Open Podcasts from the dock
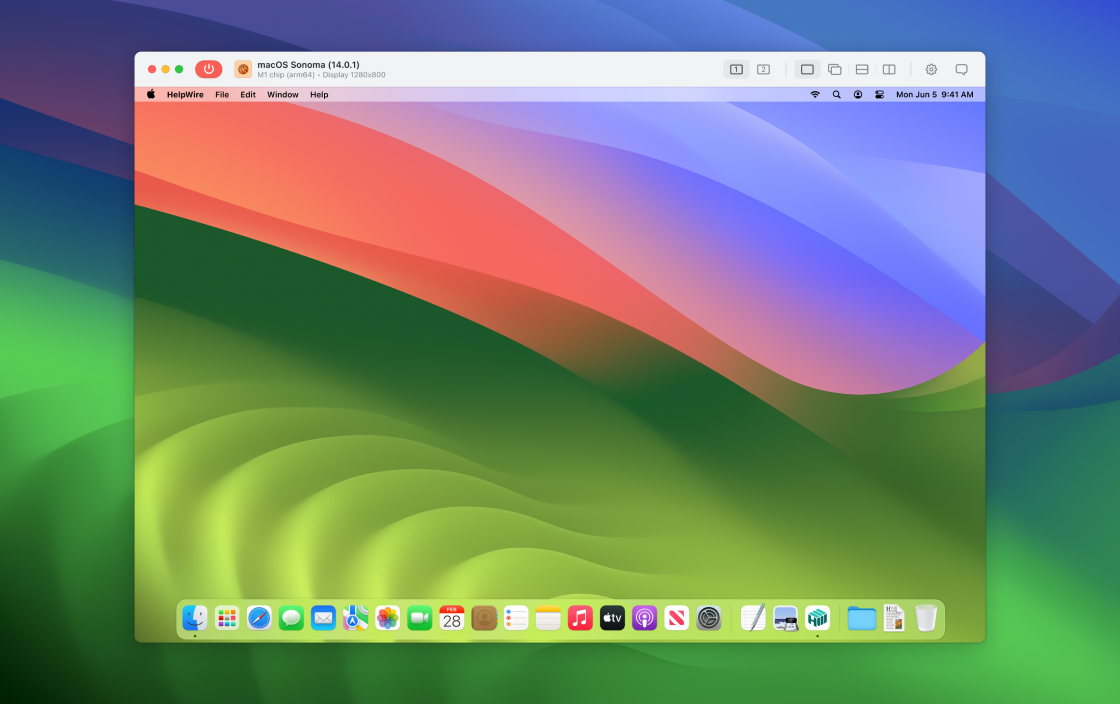 pyautogui.click(x=644, y=618)
